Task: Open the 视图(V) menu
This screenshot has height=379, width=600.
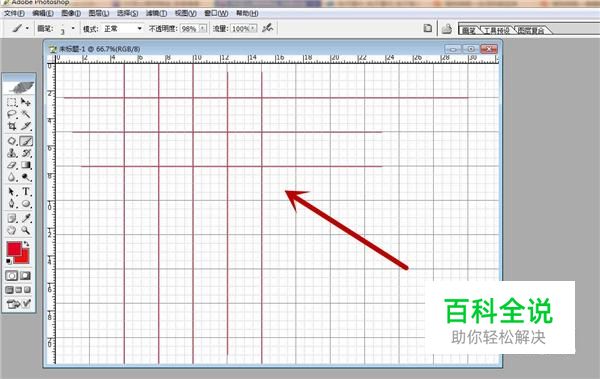Action: [186, 13]
